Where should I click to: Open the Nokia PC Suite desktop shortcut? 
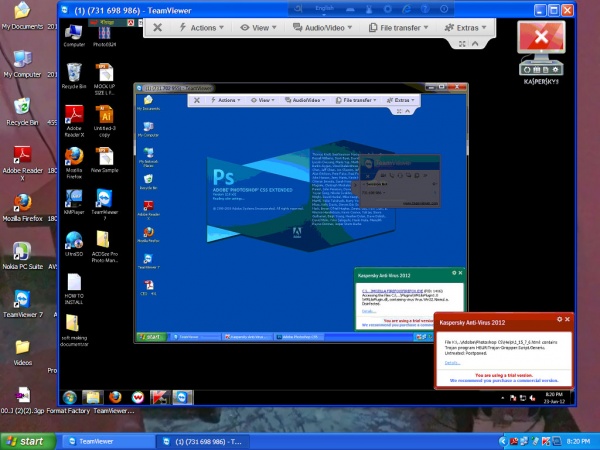[21, 251]
